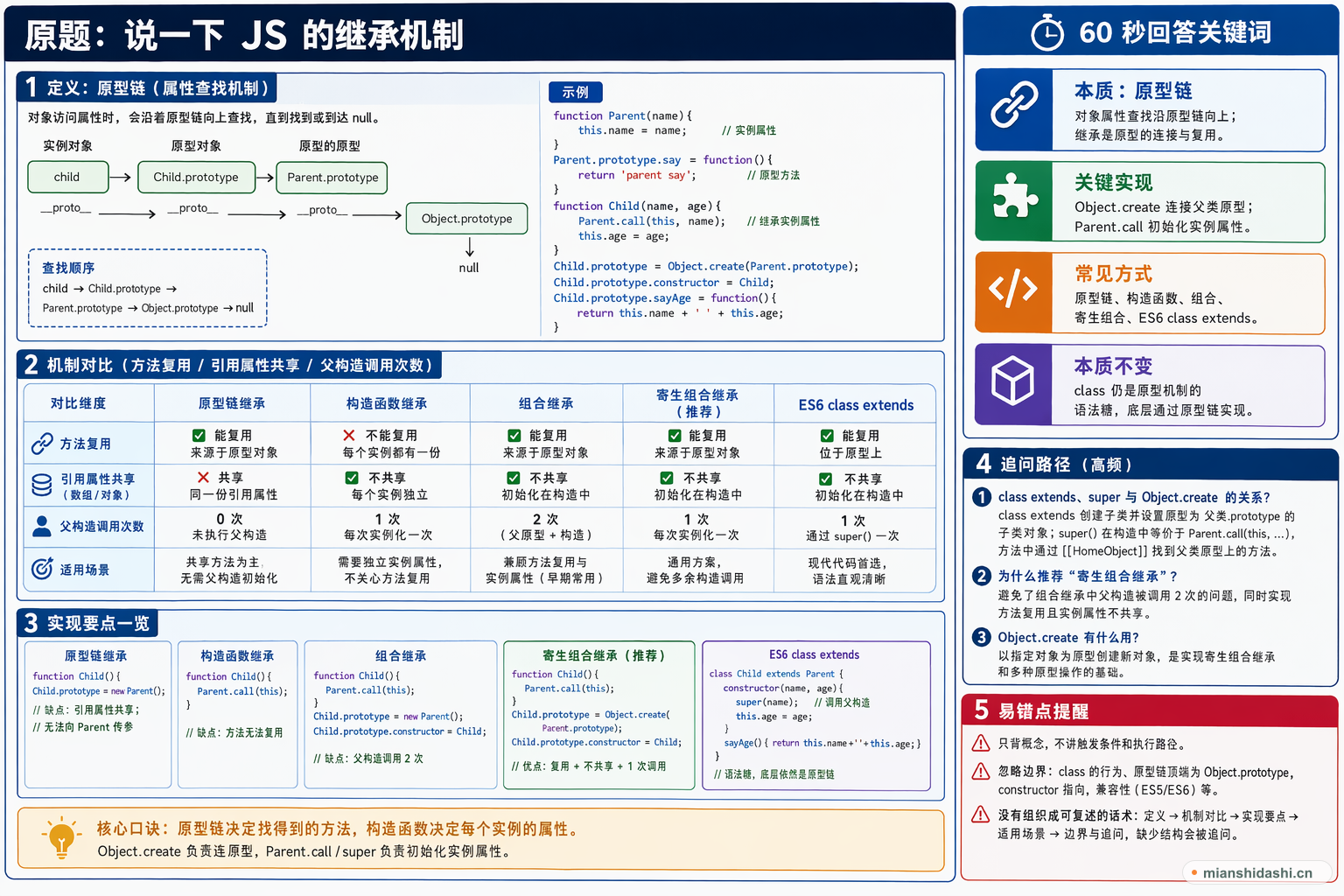The width and height of the screenshot is (1344, 896).
Task: Click the Parent.prototype box in the diagram
Action: pos(332,177)
